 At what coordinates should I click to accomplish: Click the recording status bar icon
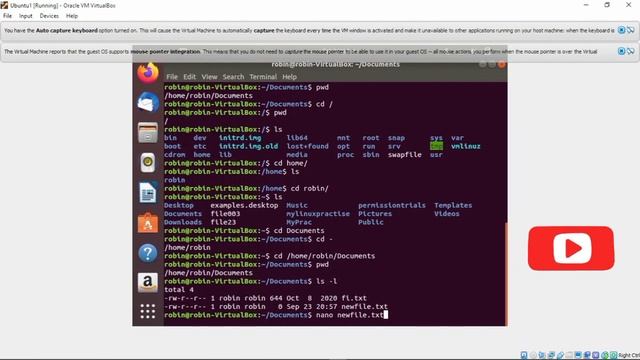pos(587,355)
